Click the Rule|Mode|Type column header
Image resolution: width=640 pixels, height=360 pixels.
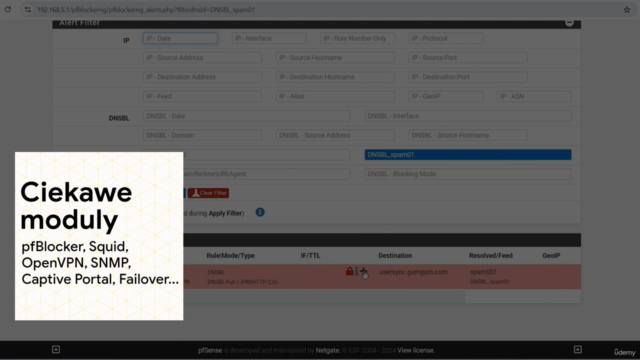point(230,256)
